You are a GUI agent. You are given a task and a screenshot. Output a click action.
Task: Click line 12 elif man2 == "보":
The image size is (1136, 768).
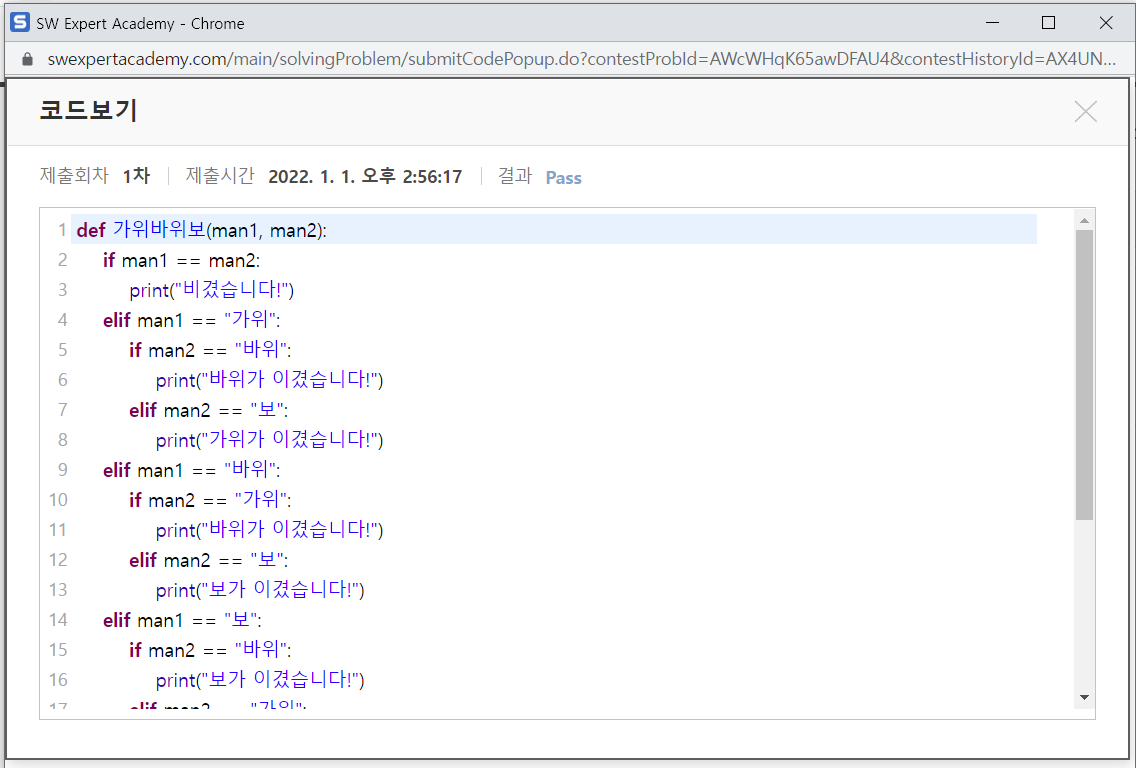pyautogui.click(x=209, y=560)
